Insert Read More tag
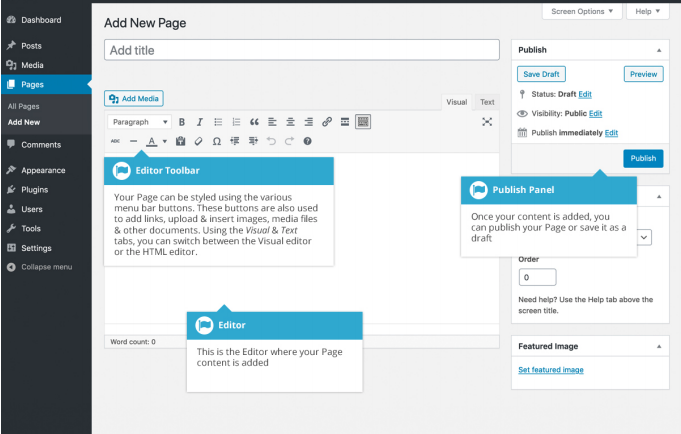The height and width of the screenshot is (434, 681). click(x=345, y=122)
